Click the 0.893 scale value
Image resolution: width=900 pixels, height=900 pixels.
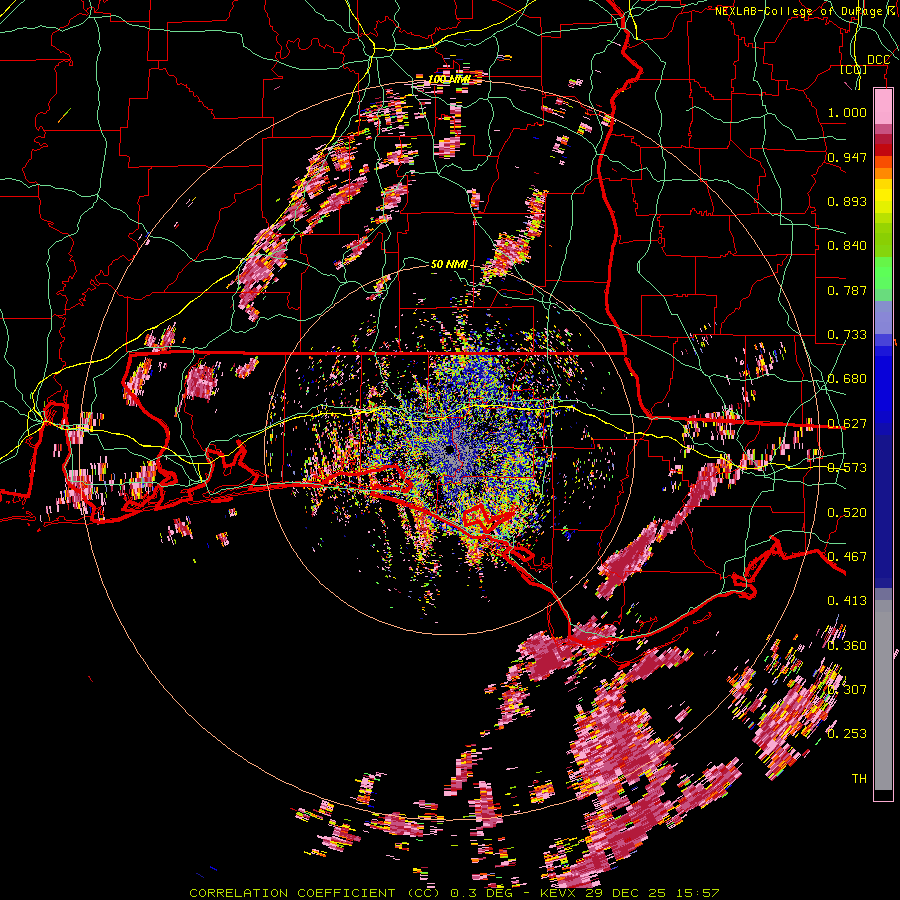[x=847, y=201]
